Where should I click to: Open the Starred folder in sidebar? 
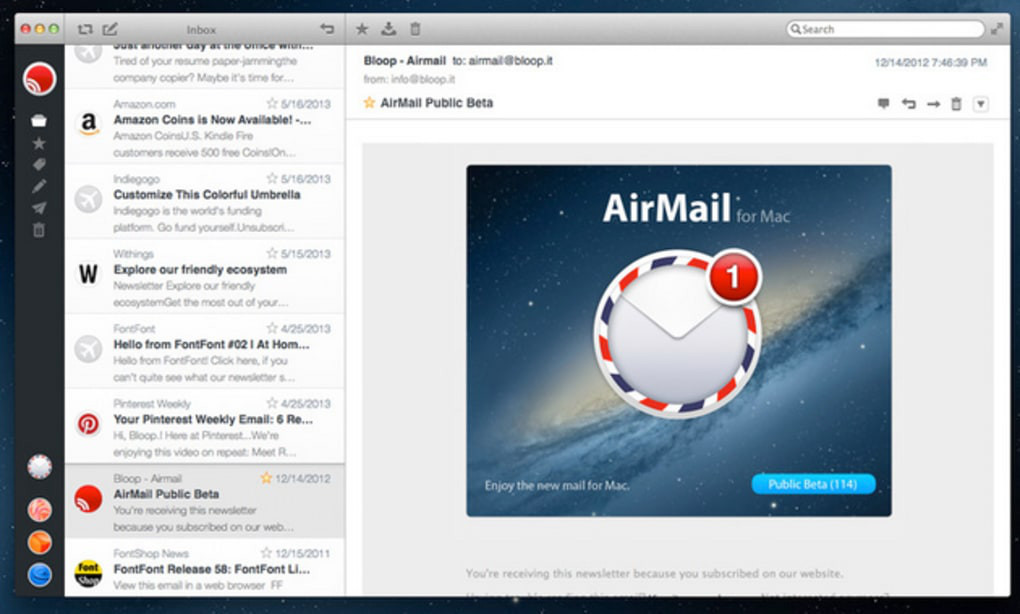tap(39, 143)
